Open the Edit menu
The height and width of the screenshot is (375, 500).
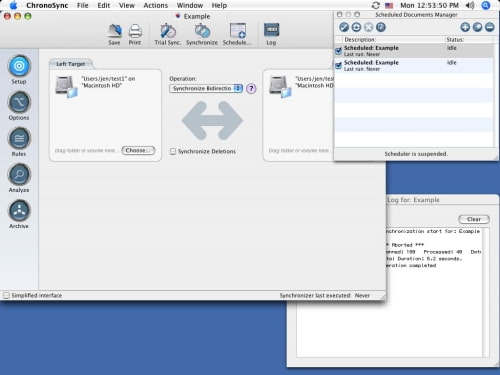104,5
